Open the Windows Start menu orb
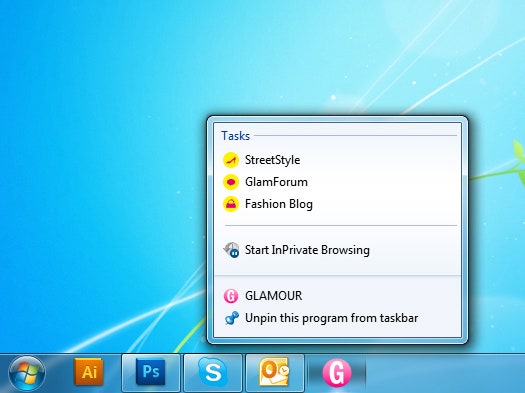The width and height of the screenshot is (525, 393). [27, 374]
